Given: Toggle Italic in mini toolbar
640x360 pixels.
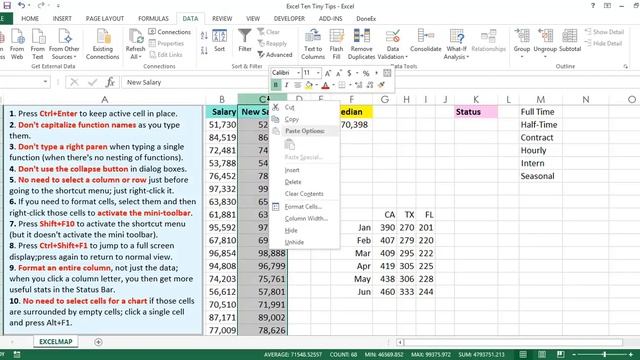Looking at the screenshot, I should 287,85.
